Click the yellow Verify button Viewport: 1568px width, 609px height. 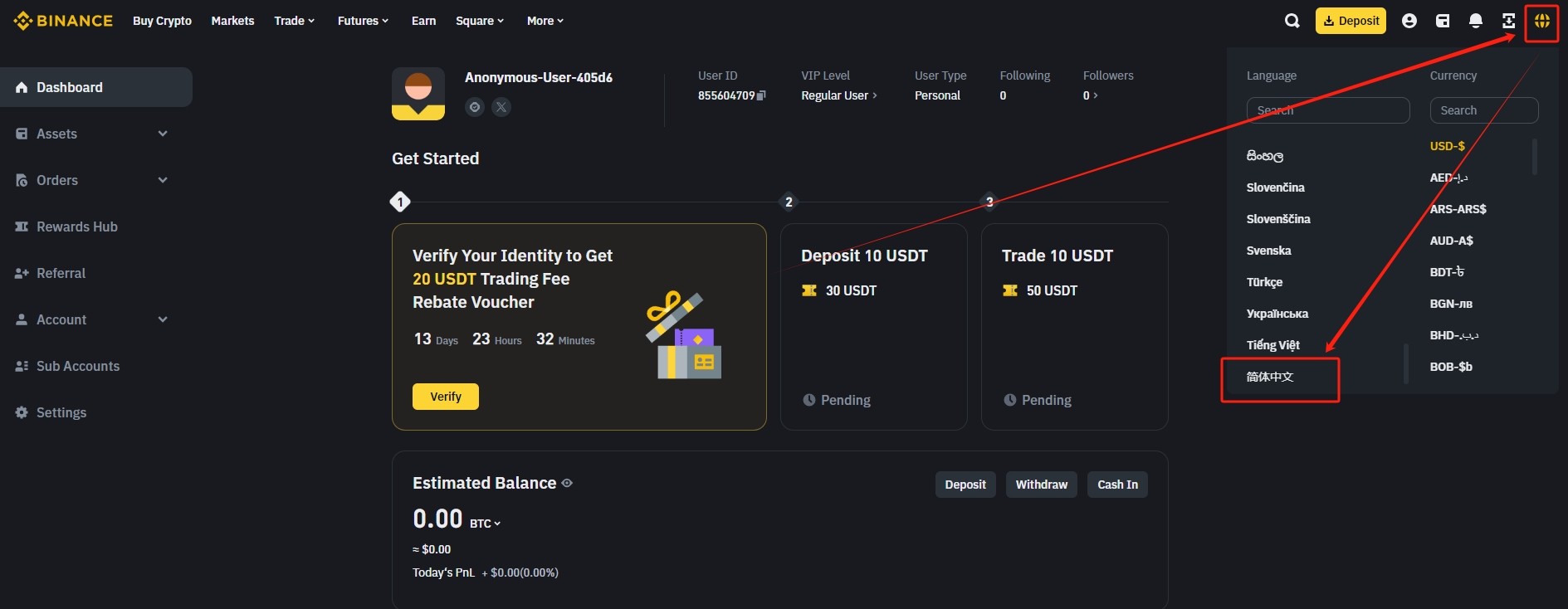[x=446, y=397]
